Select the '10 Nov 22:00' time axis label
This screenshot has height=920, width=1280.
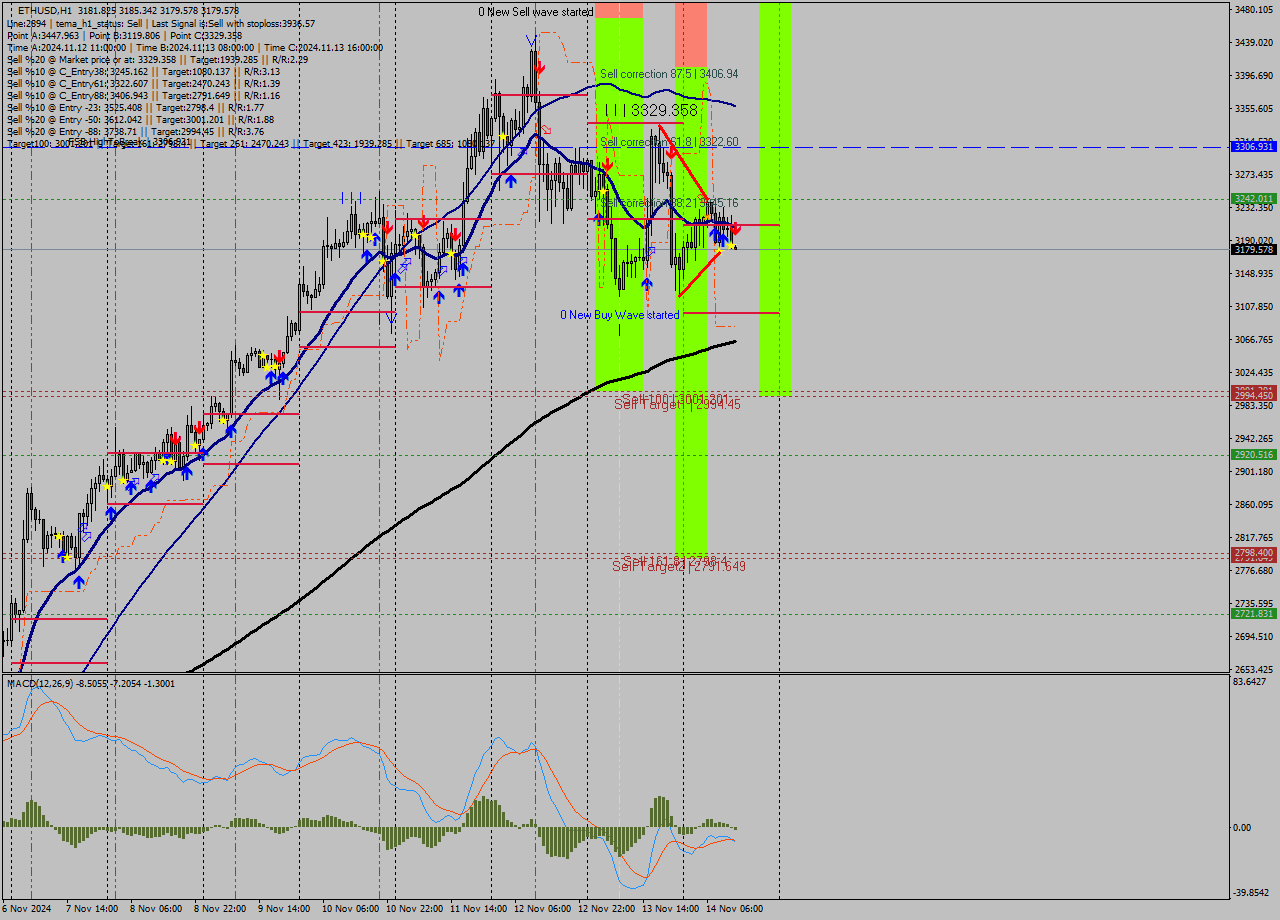pyautogui.click(x=414, y=909)
